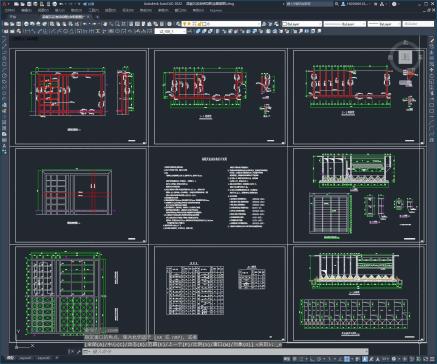Click the Copy icon in the Standard toolbar
Image resolution: width=437 pixels, height=364 pixels.
click(58, 24)
